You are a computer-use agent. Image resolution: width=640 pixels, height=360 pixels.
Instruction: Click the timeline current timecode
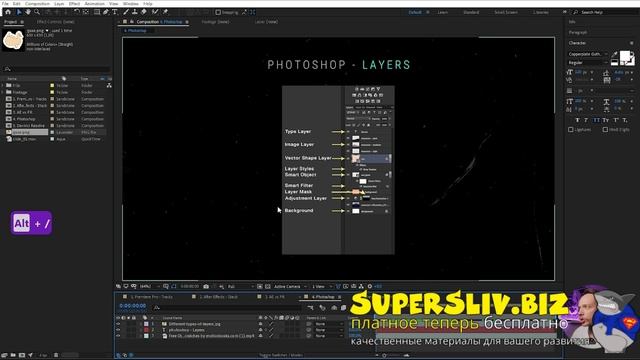[x=133, y=306]
